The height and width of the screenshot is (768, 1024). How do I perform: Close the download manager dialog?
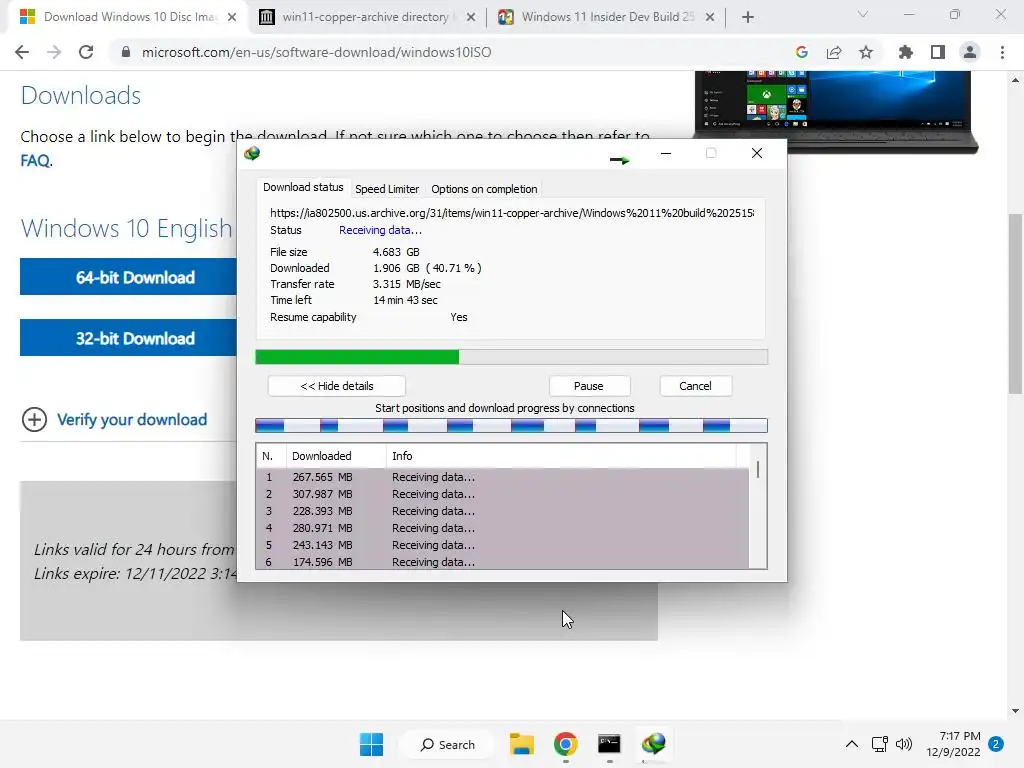[x=756, y=153]
